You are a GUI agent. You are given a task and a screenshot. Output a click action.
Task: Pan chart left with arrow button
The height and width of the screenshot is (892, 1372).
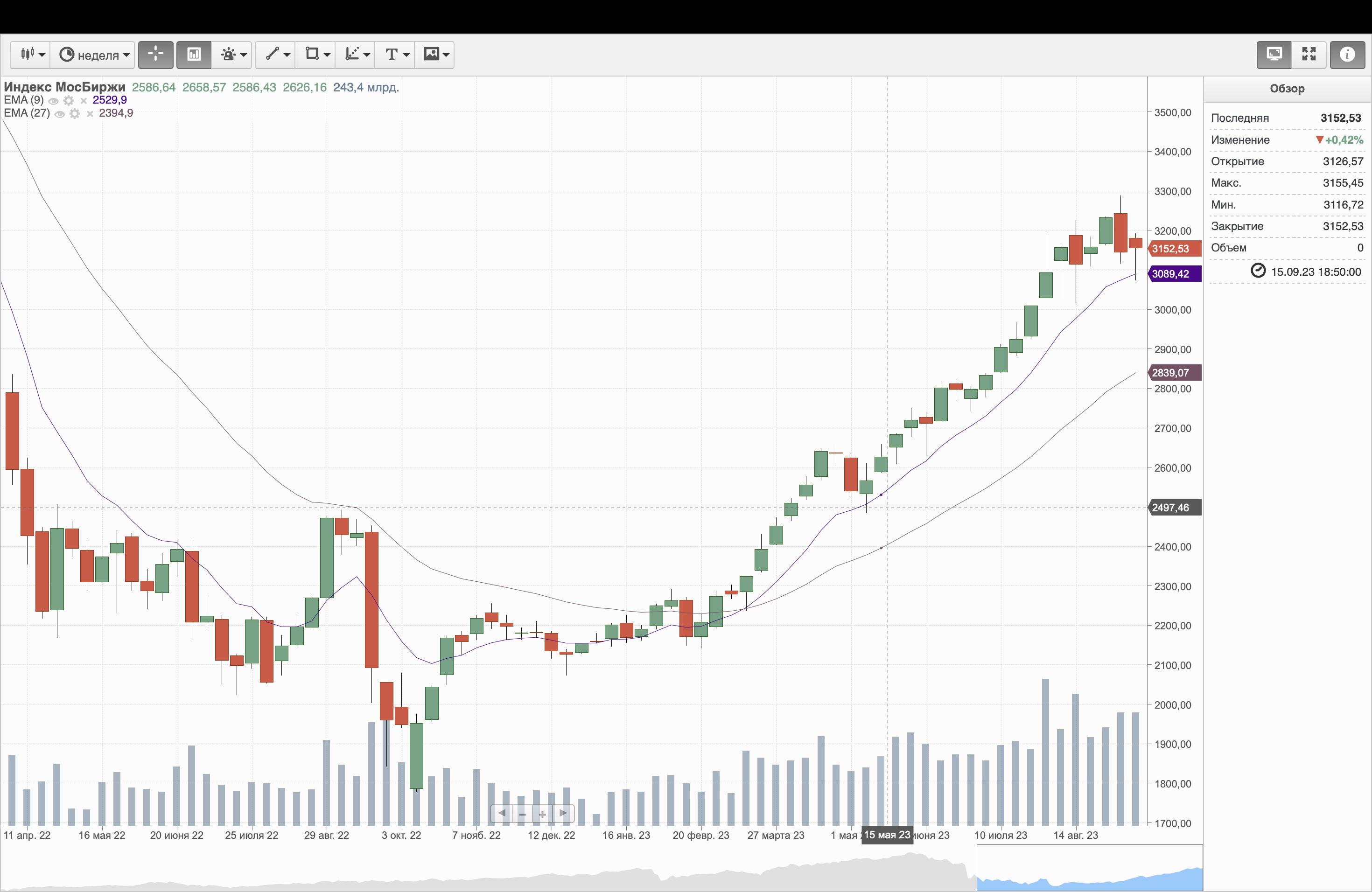502,814
